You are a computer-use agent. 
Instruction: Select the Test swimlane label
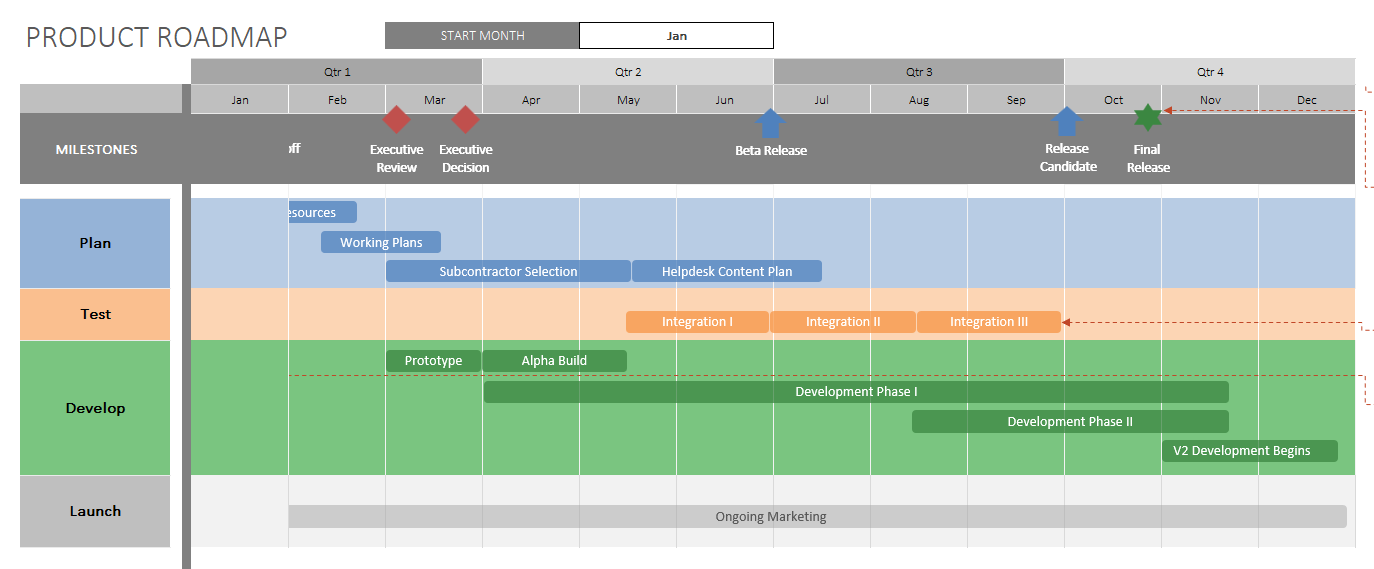pos(95,314)
